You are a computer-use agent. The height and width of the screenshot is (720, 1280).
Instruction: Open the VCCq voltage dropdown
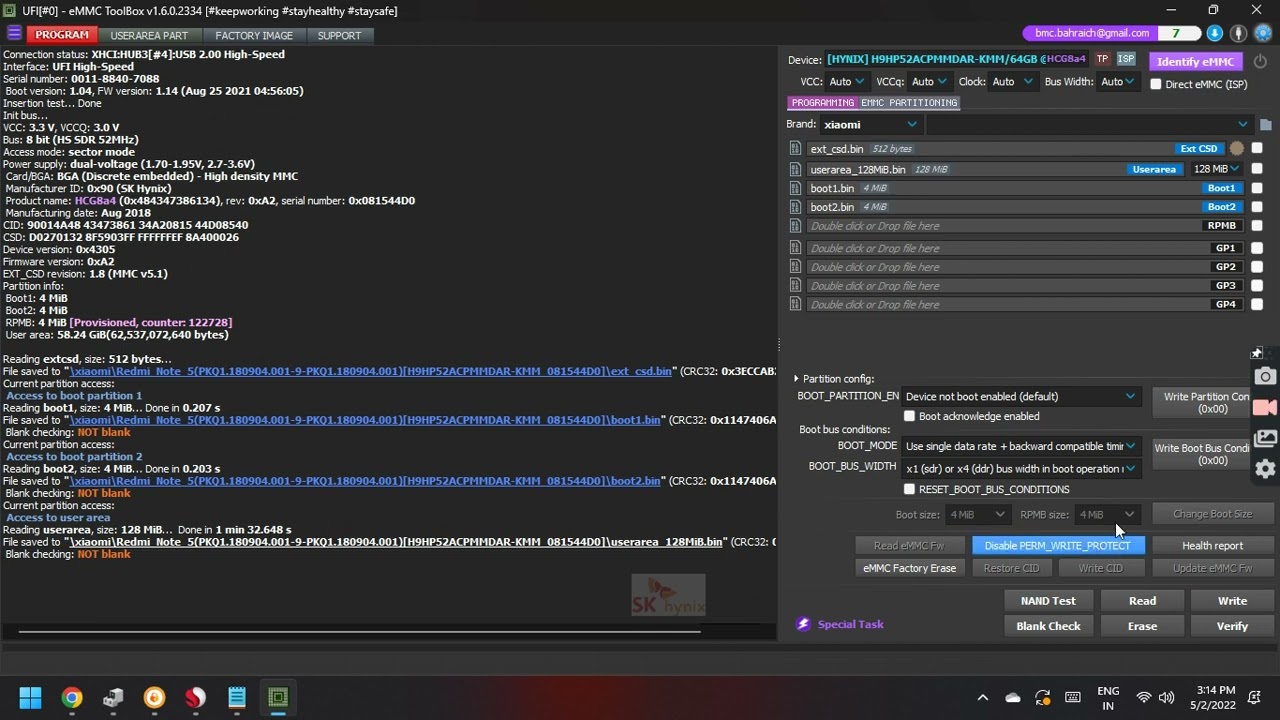929,82
